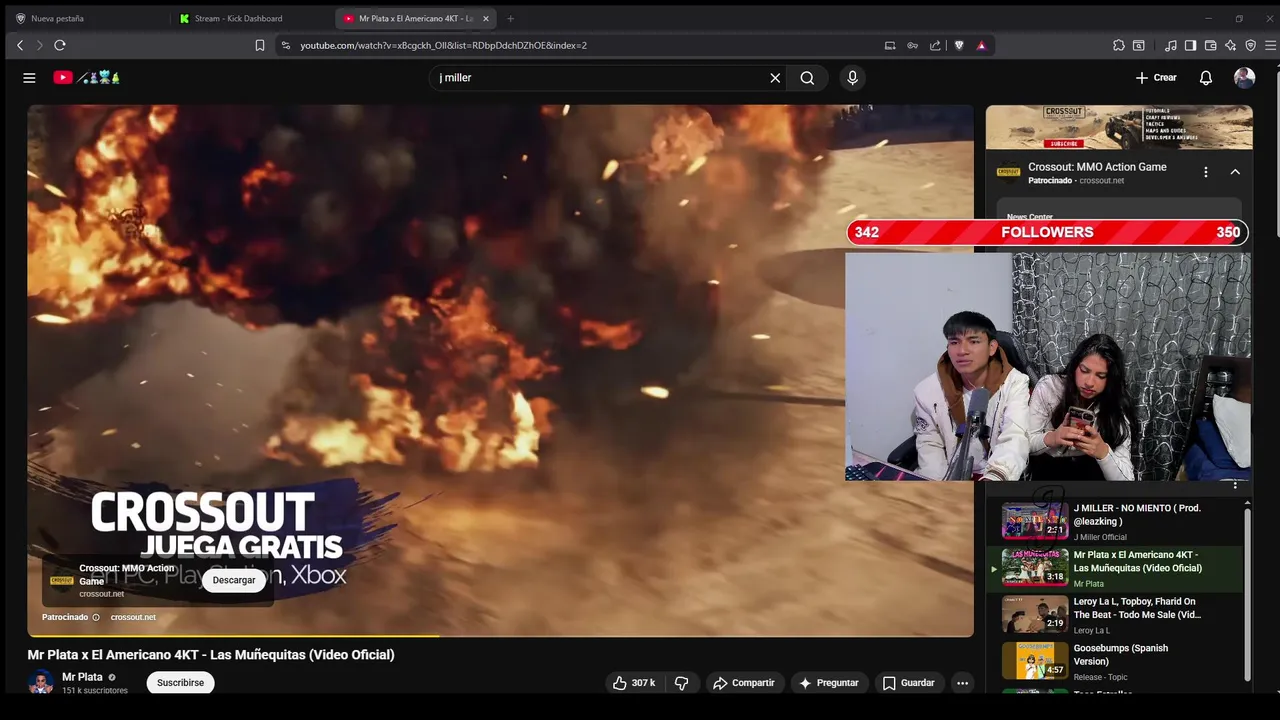Screen dimensions: 1280x720
Task: Play Goosebumps (Spanish Version) playlist item
Action: (1117, 662)
